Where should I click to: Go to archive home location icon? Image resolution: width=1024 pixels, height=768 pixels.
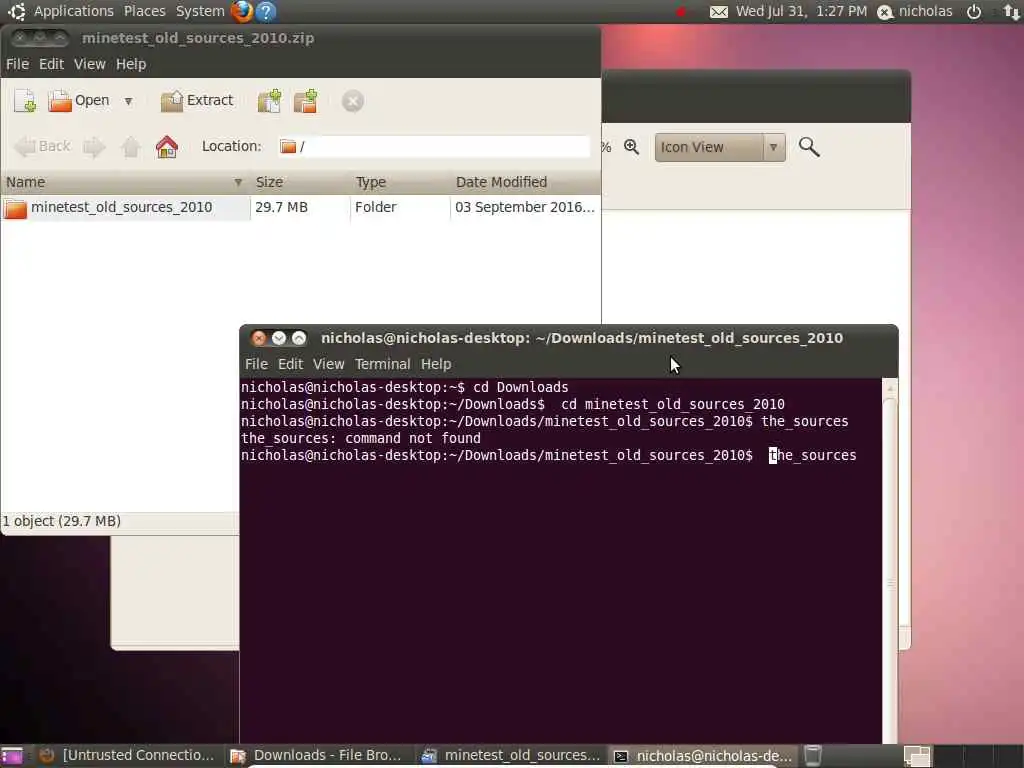click(167, 147)
